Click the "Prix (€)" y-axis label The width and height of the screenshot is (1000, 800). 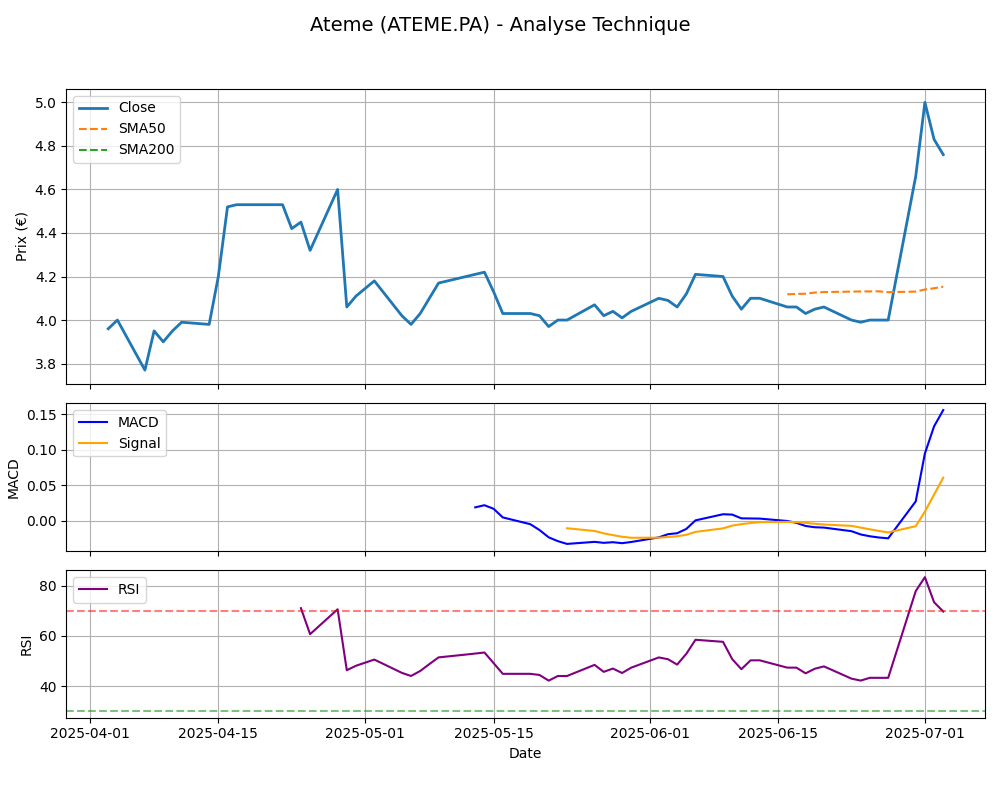click(22, 237)
